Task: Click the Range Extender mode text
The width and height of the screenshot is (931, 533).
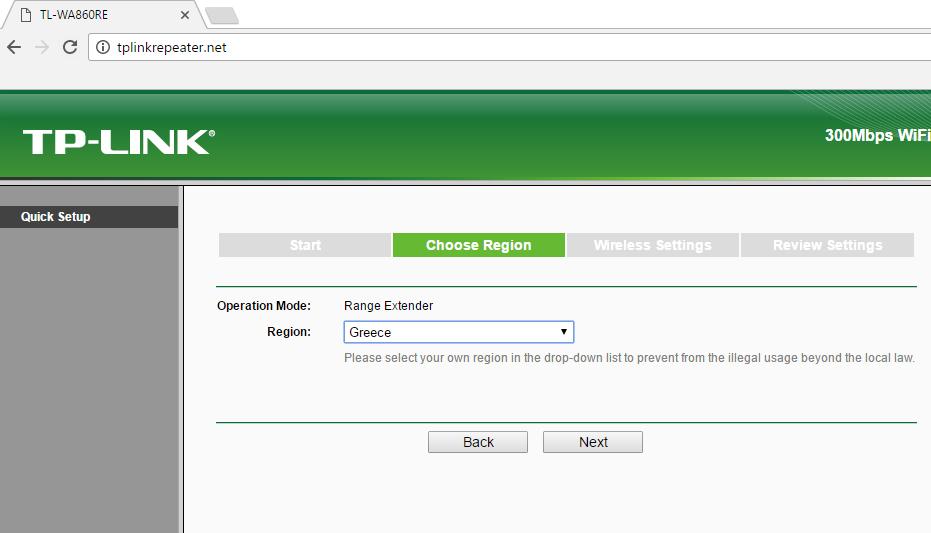Action: coord(388,306)
